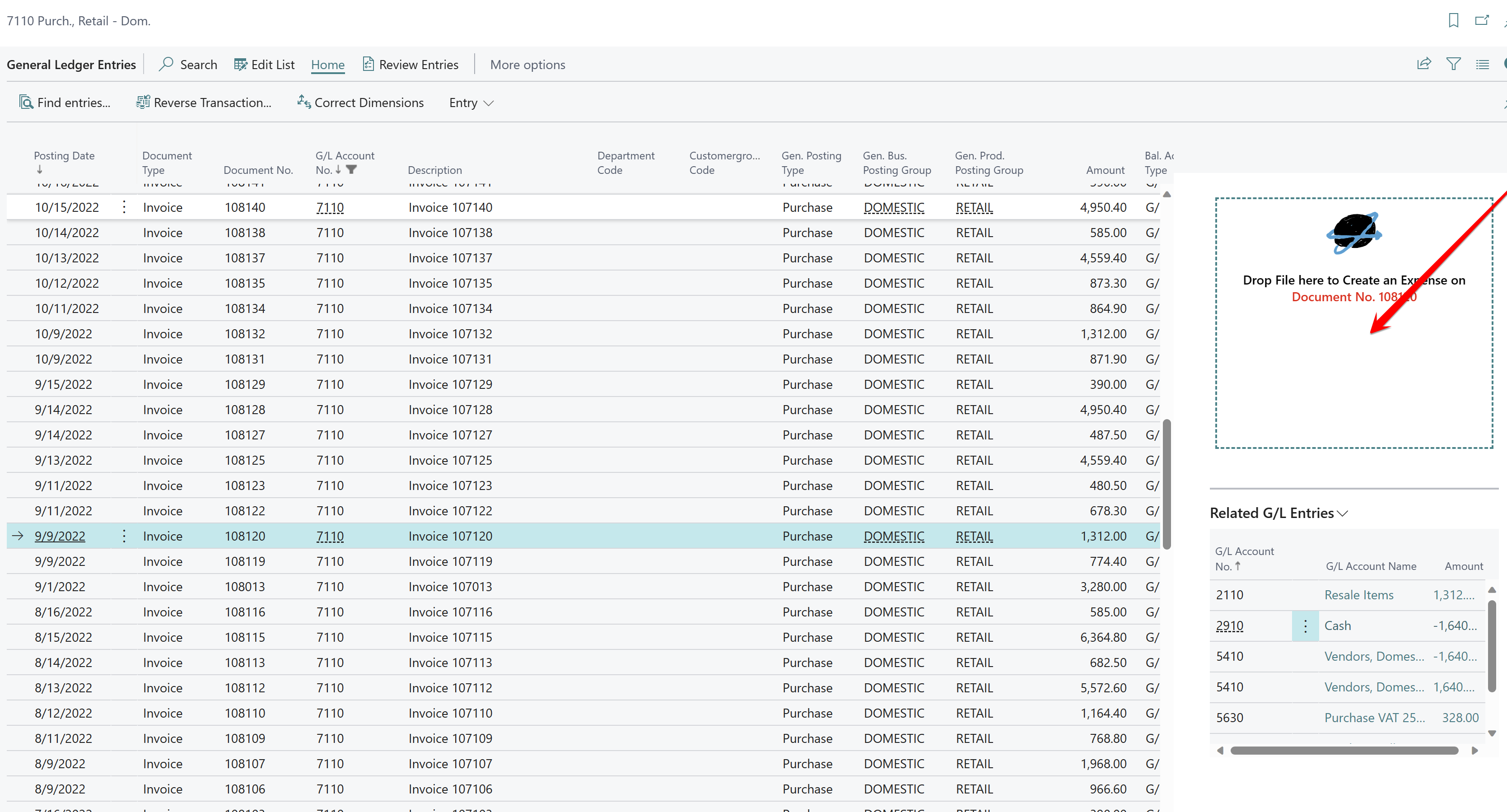
Task: Open Resale Items account name link
Action: coord(1358,595)
